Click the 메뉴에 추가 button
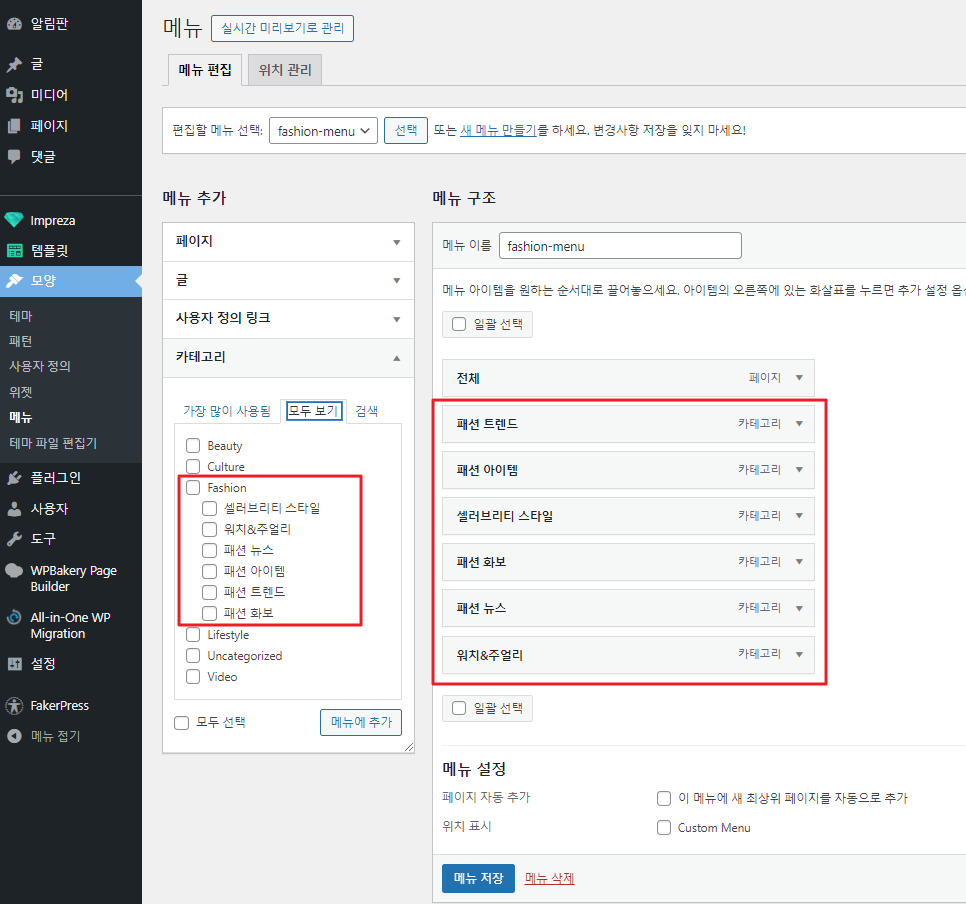The width and height of the screenshot is (966, 904). click(361, 722)
